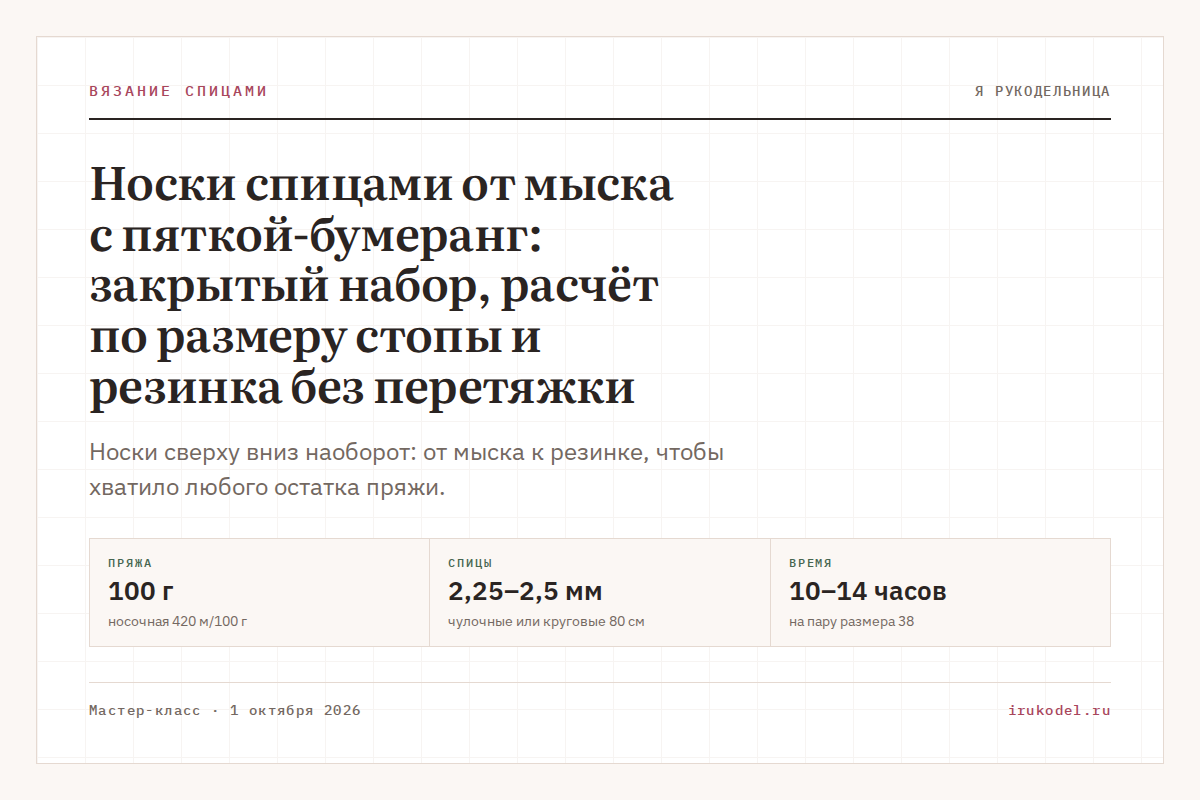Viewport: 1200px width, 800px height.
Task: Click 'носочная 420 м/100 г' note
Action: point(177,622)
